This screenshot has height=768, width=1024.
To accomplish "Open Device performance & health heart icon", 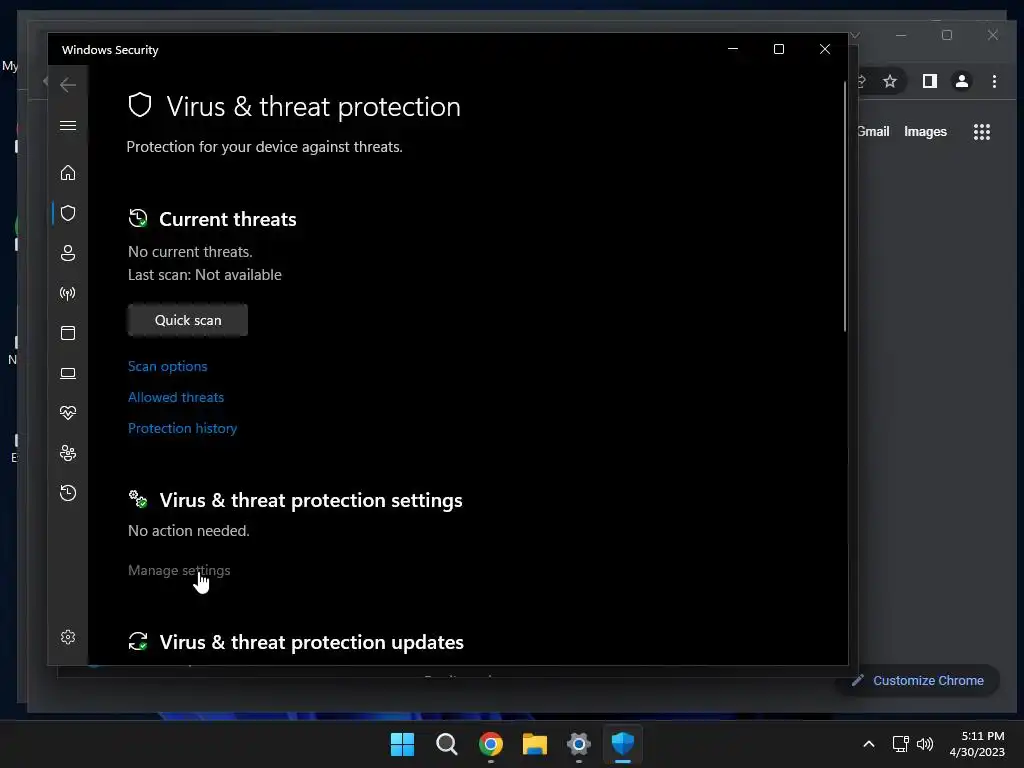I will [68, 413].
